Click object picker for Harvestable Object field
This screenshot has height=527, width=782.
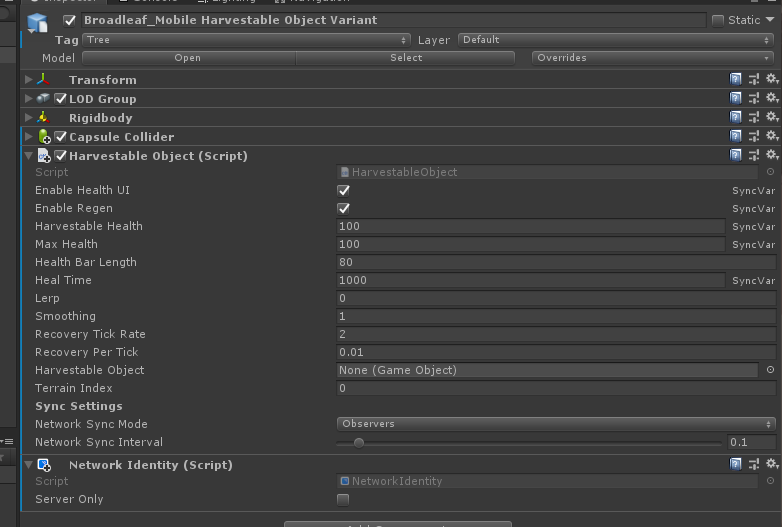[770, 370]
